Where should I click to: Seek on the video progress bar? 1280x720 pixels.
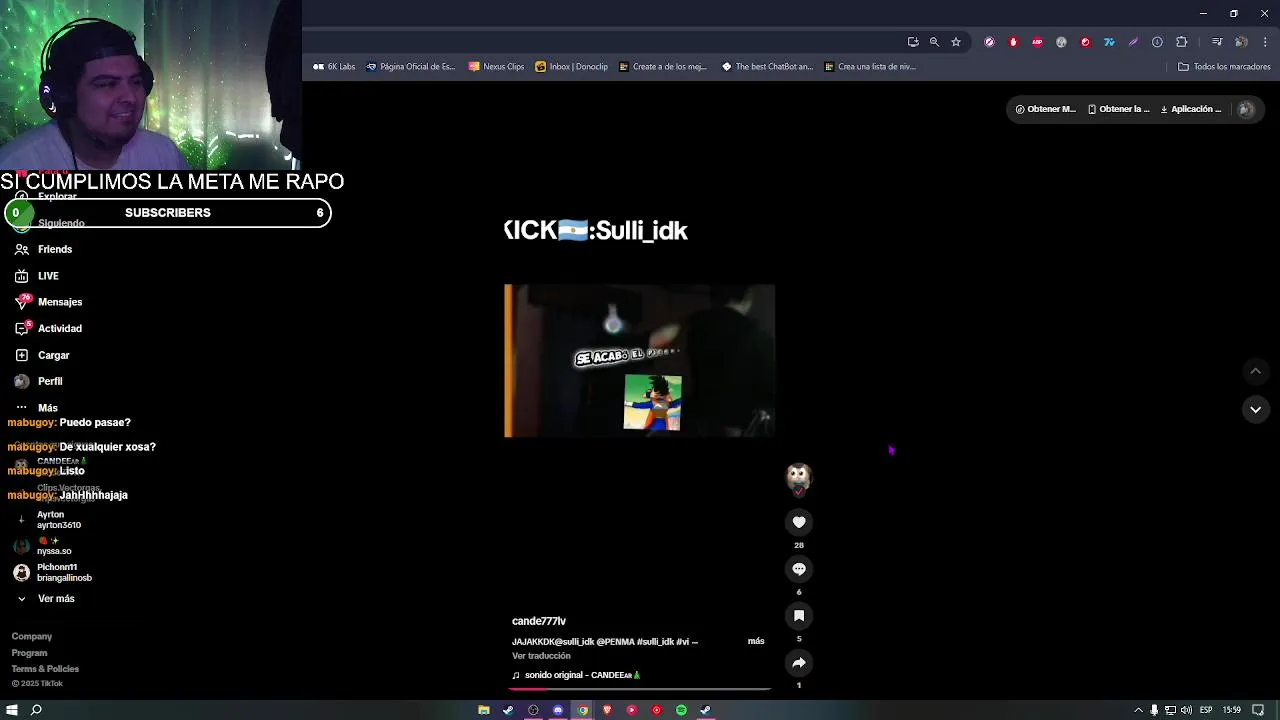640,689
